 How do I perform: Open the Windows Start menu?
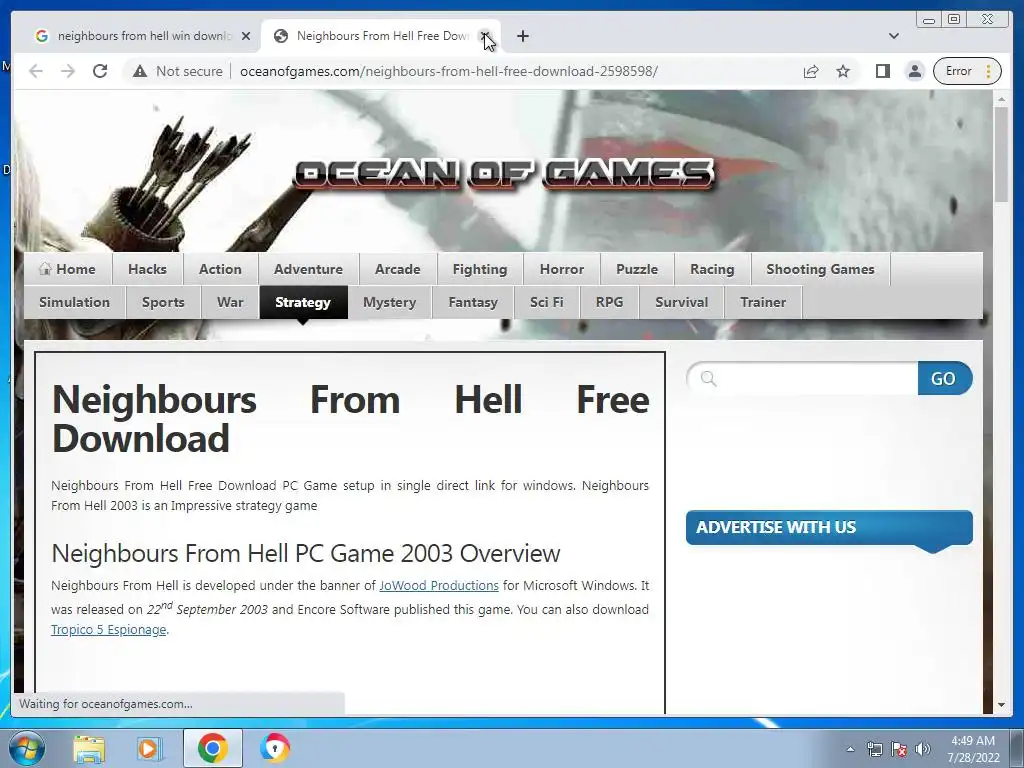pyautogui.click(x=27, y=748)
